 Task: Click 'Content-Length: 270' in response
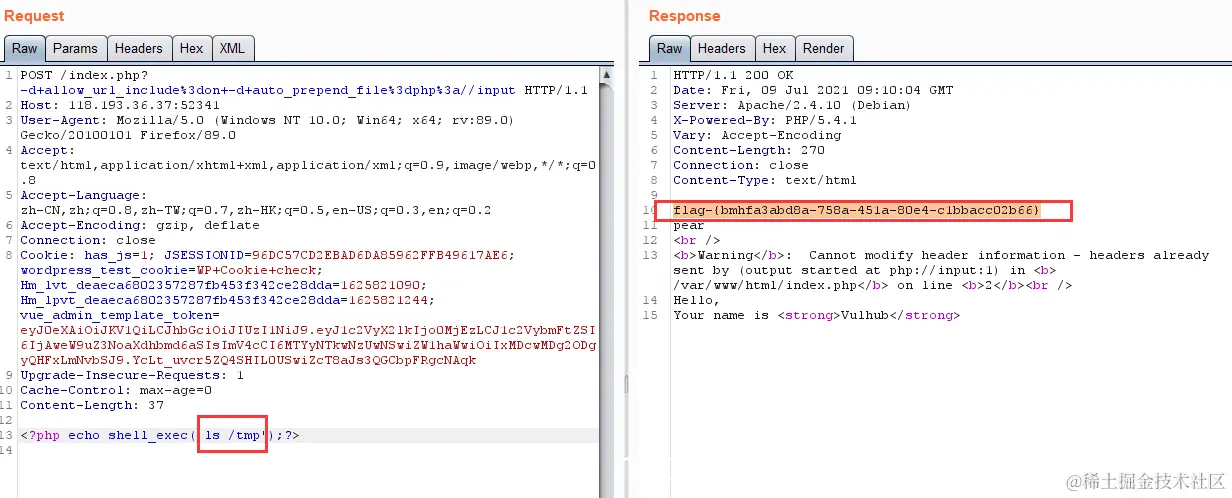[750, 150]
